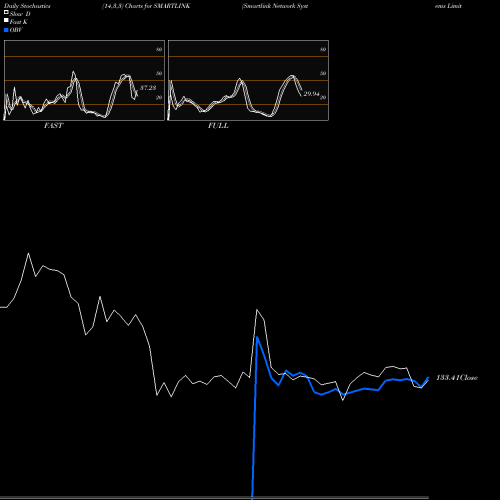Image resolution: width=500 pixels, height=500 pixels.
Task: Click the Smartlink Network Syst title text
Action: click(x=275, y=6)
